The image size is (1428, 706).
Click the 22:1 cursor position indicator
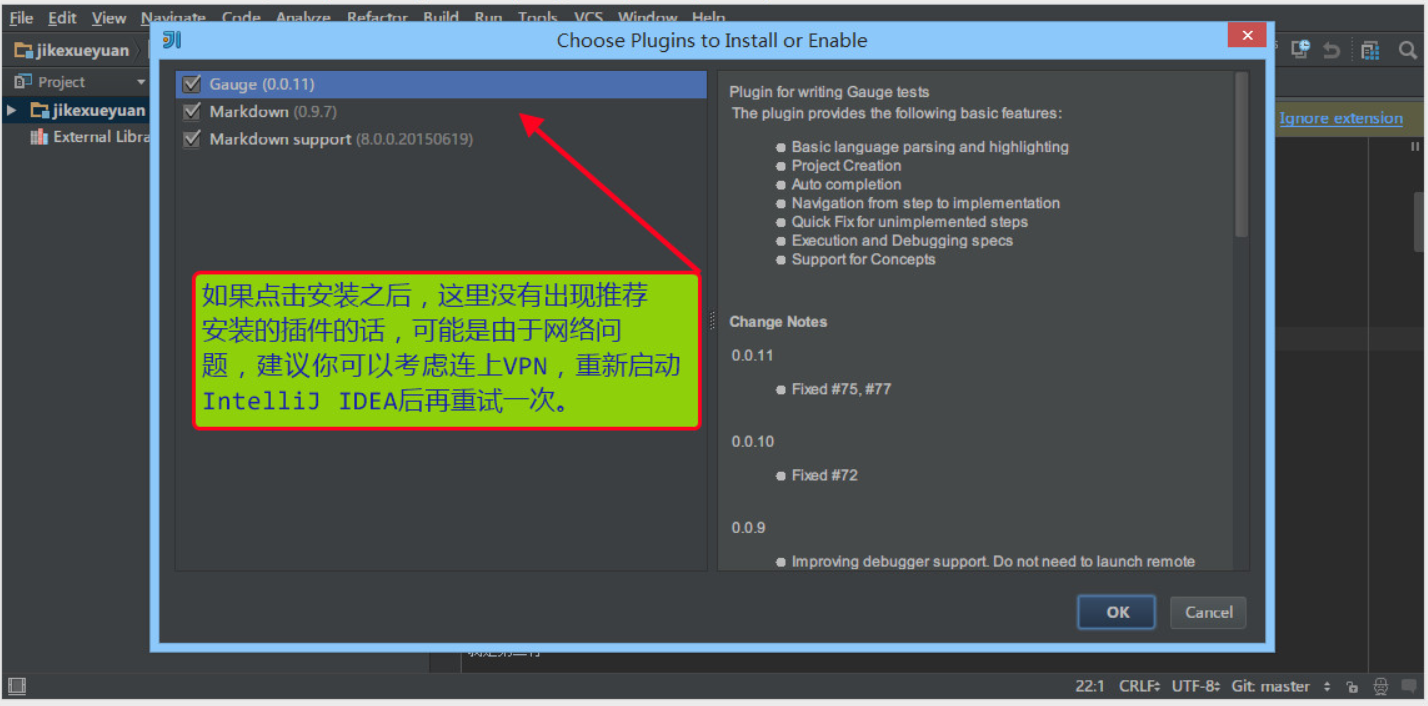click(x=1089, y=686)
